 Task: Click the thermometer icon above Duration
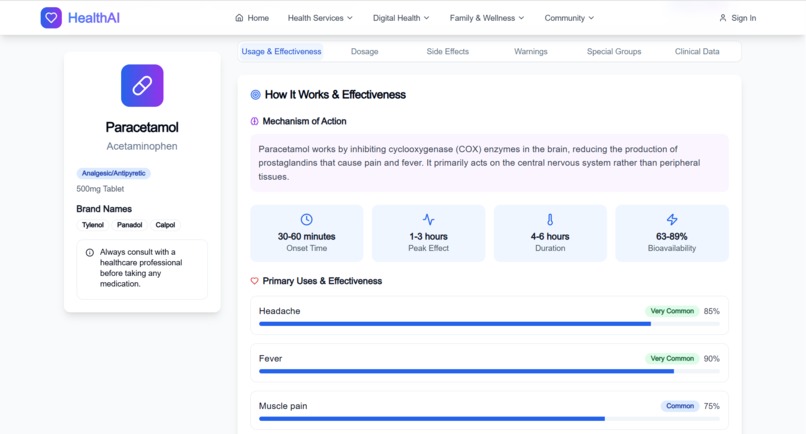click(x=550, y=220)
